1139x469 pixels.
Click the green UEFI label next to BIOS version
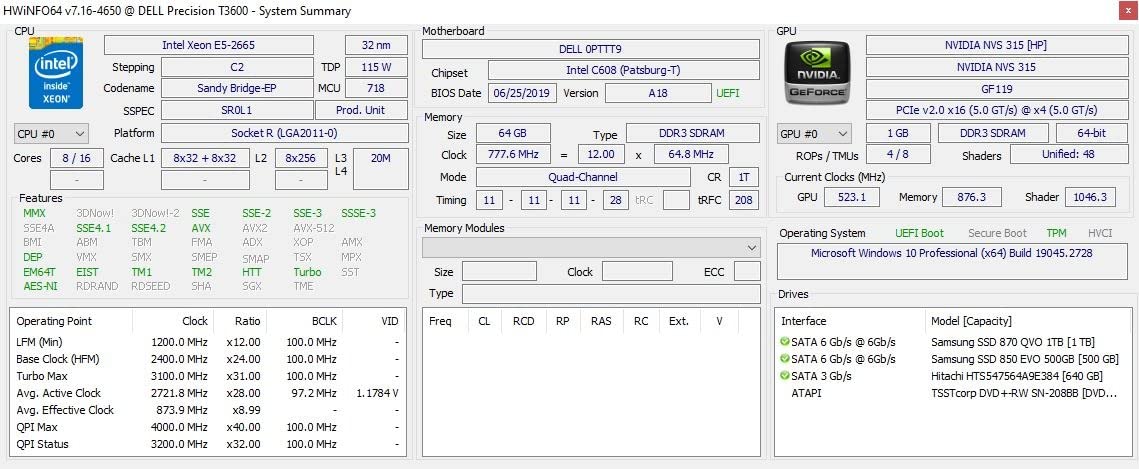[729, 94]
